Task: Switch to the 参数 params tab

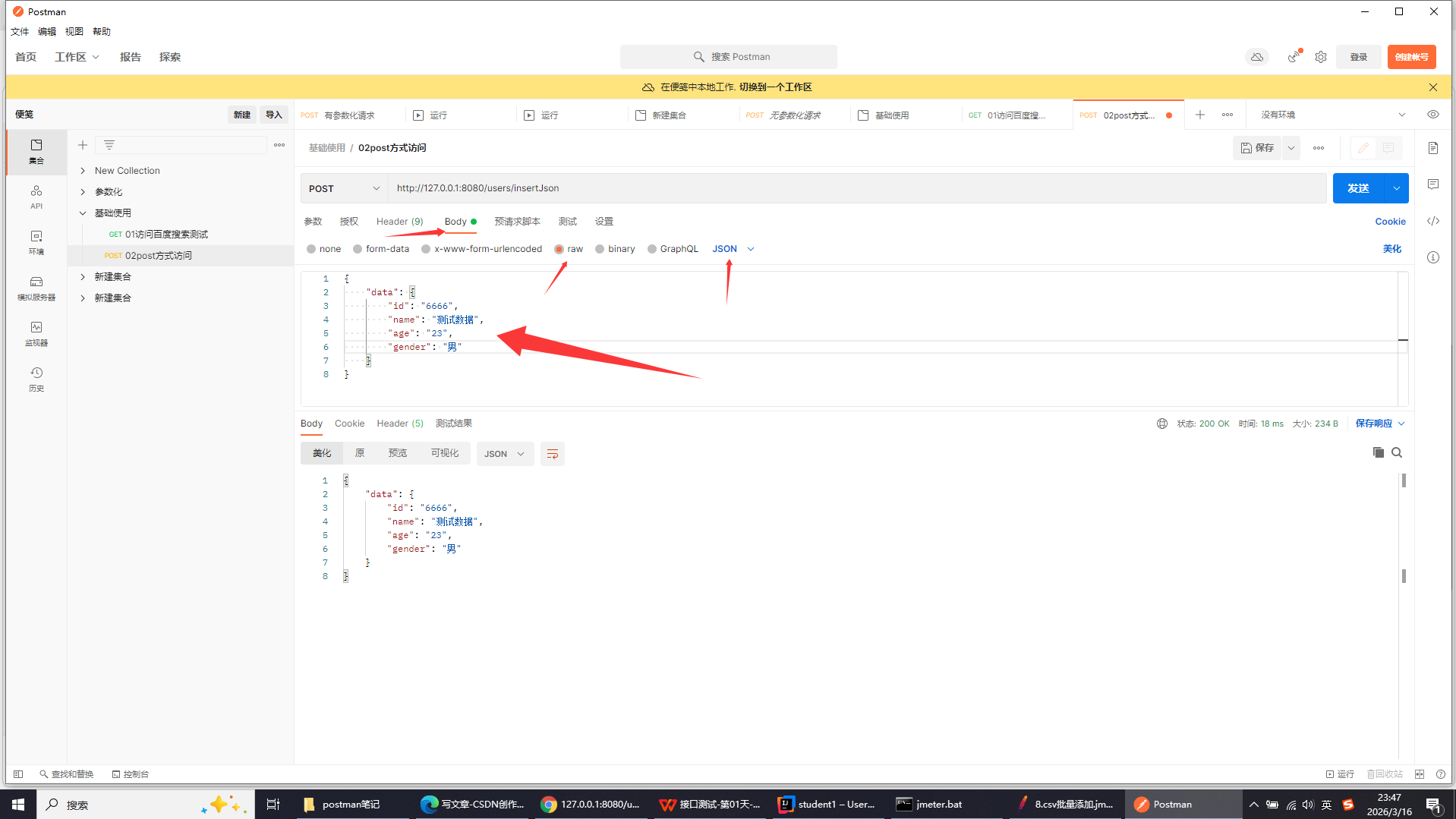Action: pos(313,222)
